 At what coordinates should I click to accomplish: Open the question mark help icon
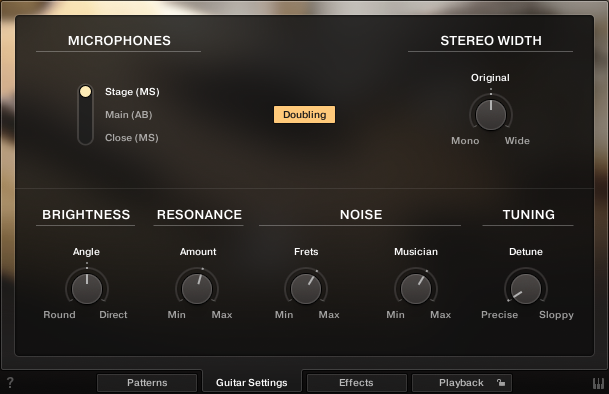tap(10, 383)
